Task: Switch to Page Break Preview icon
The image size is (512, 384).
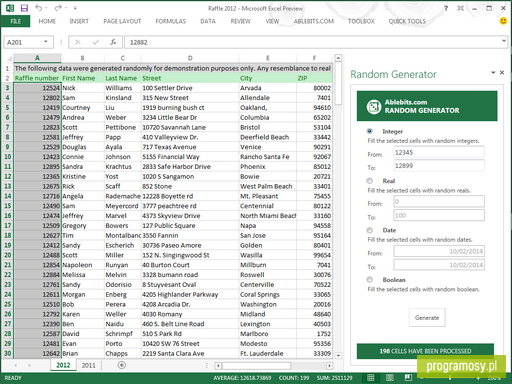Action: coord(408,378)
